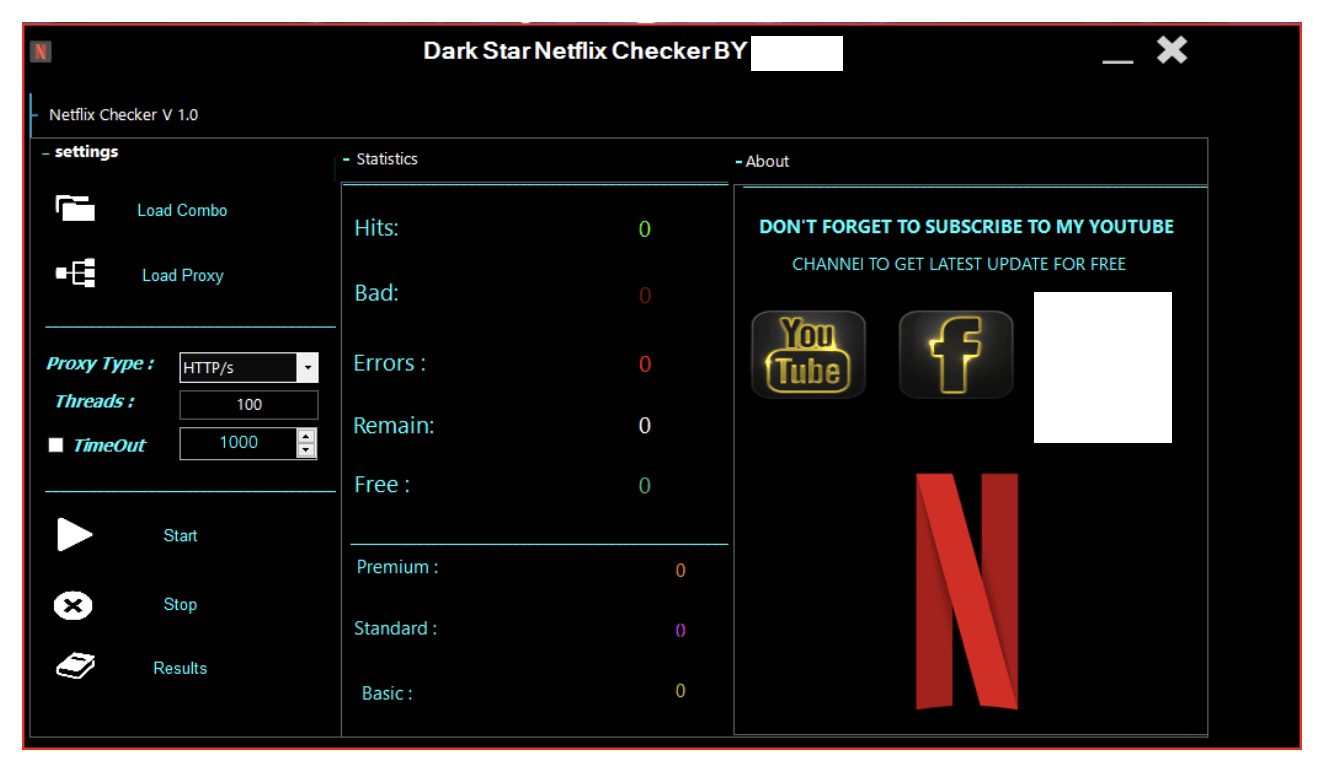
Task: Collapse the Statistics panel
Action: 348,158
